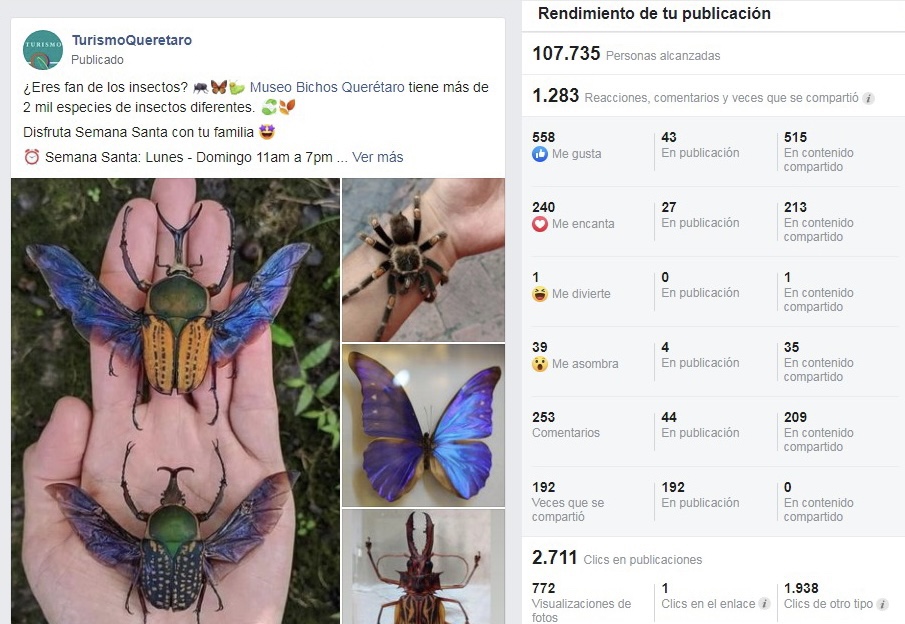Click the Me asombra surprised emoji icon

[x=540, y=364]
